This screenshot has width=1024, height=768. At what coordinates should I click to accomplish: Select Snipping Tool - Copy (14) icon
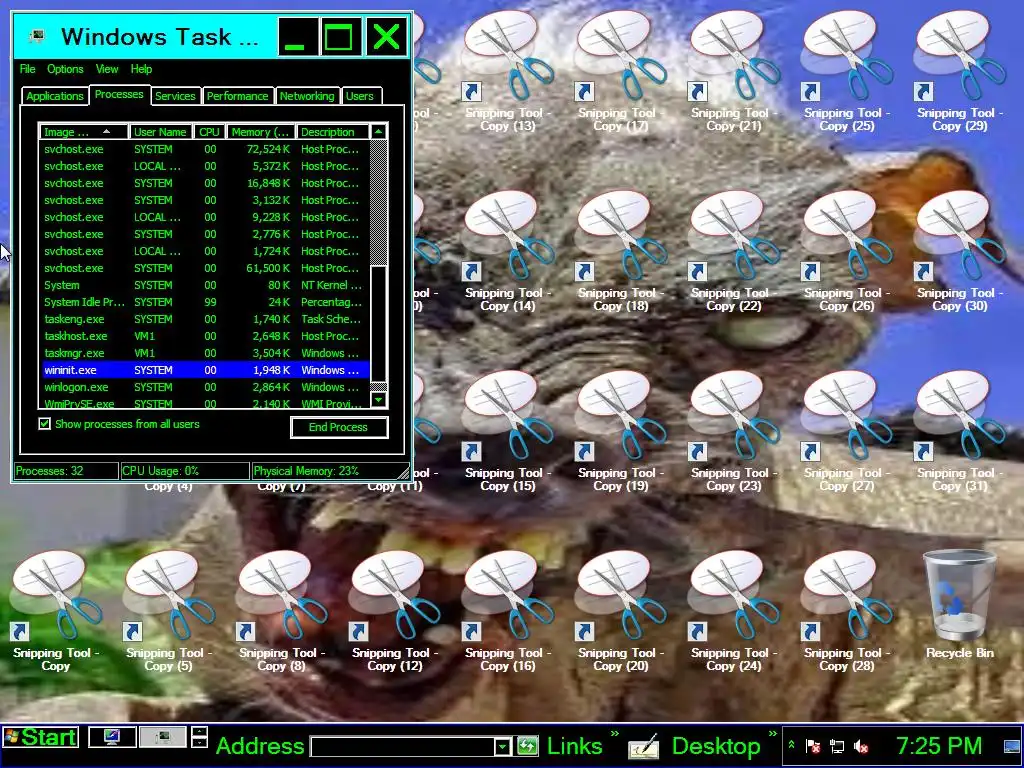point(507,251)
